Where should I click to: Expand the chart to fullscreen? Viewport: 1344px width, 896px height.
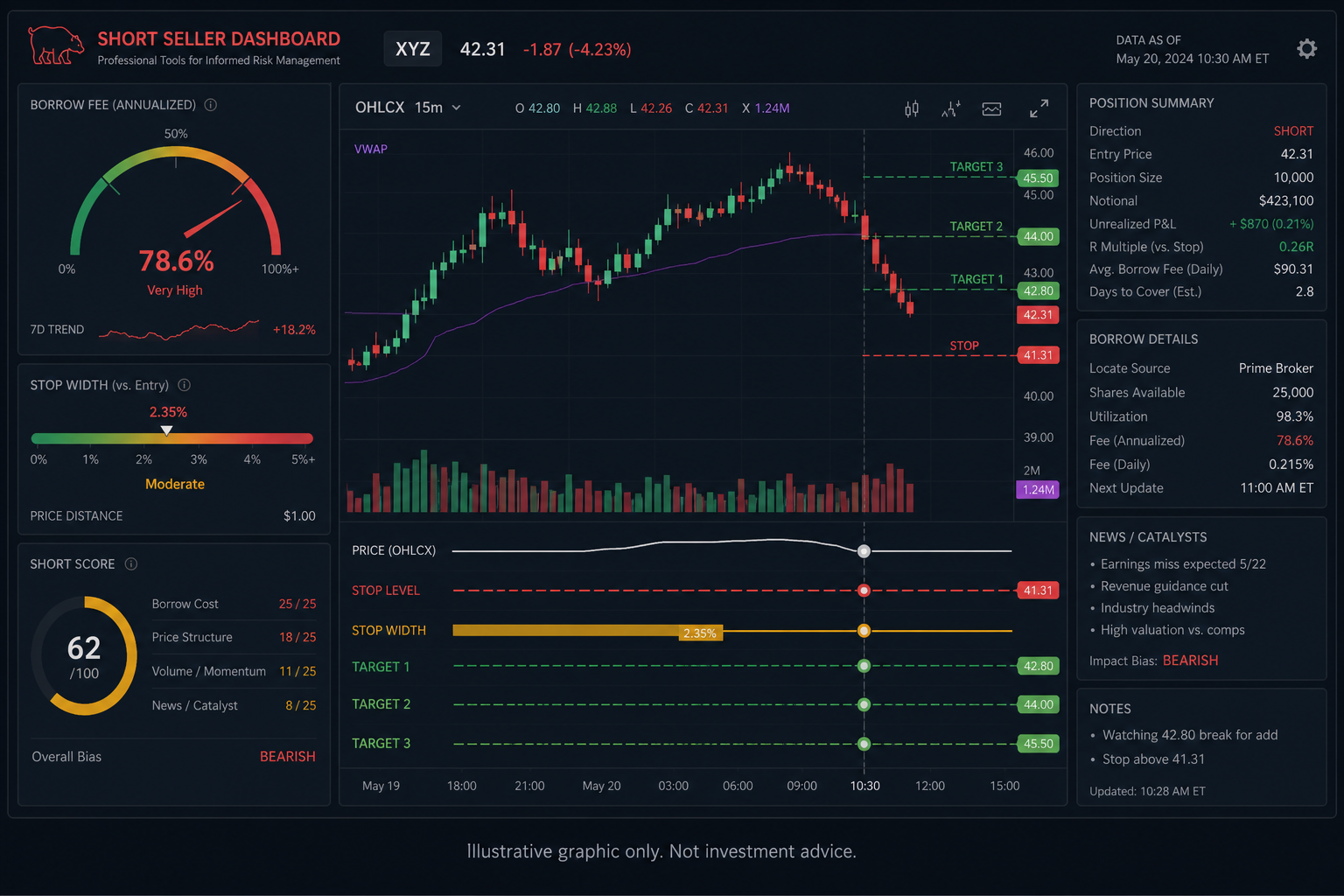coord(1039,108)
